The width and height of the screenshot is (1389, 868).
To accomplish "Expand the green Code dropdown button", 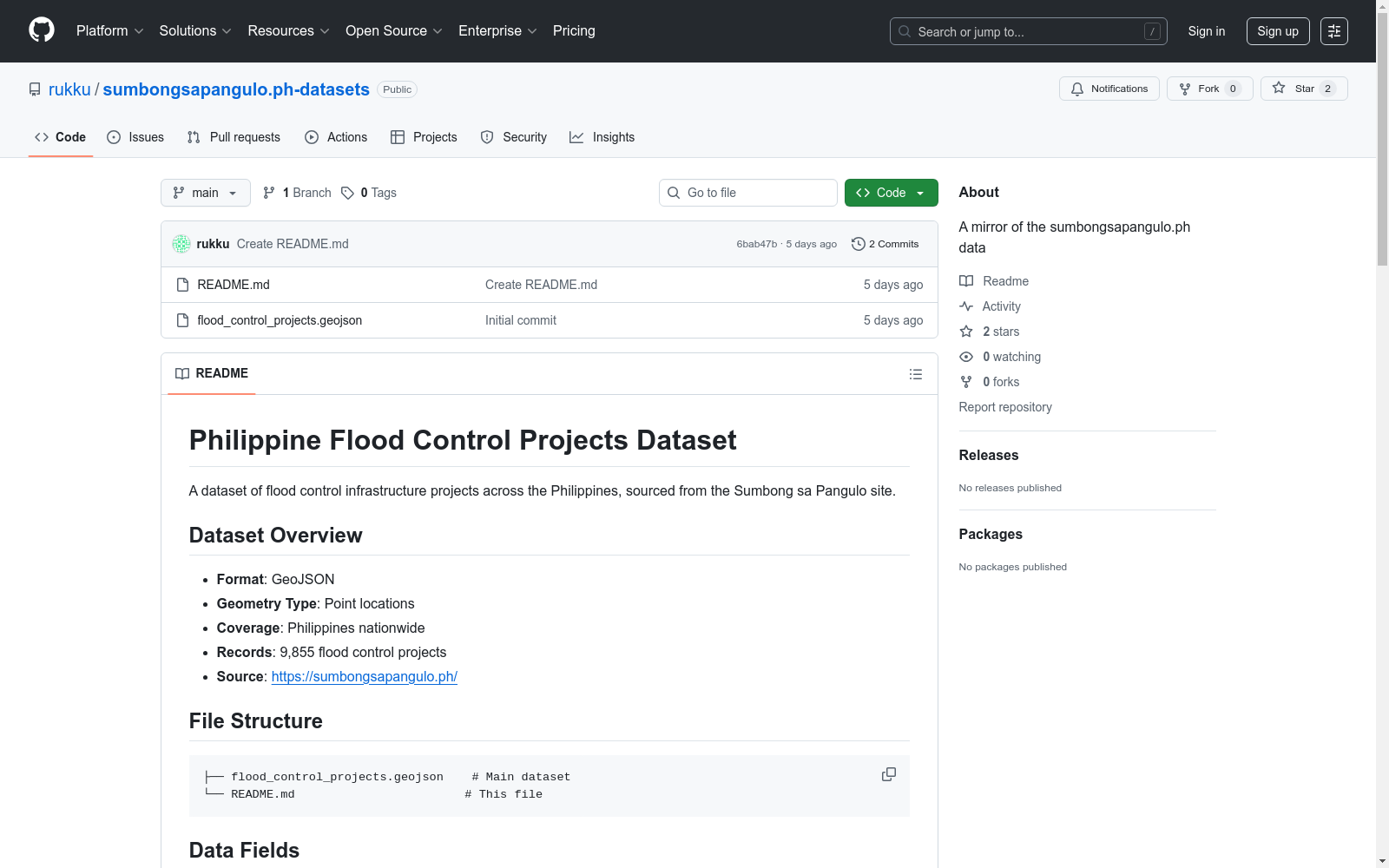I will point(891,193).
